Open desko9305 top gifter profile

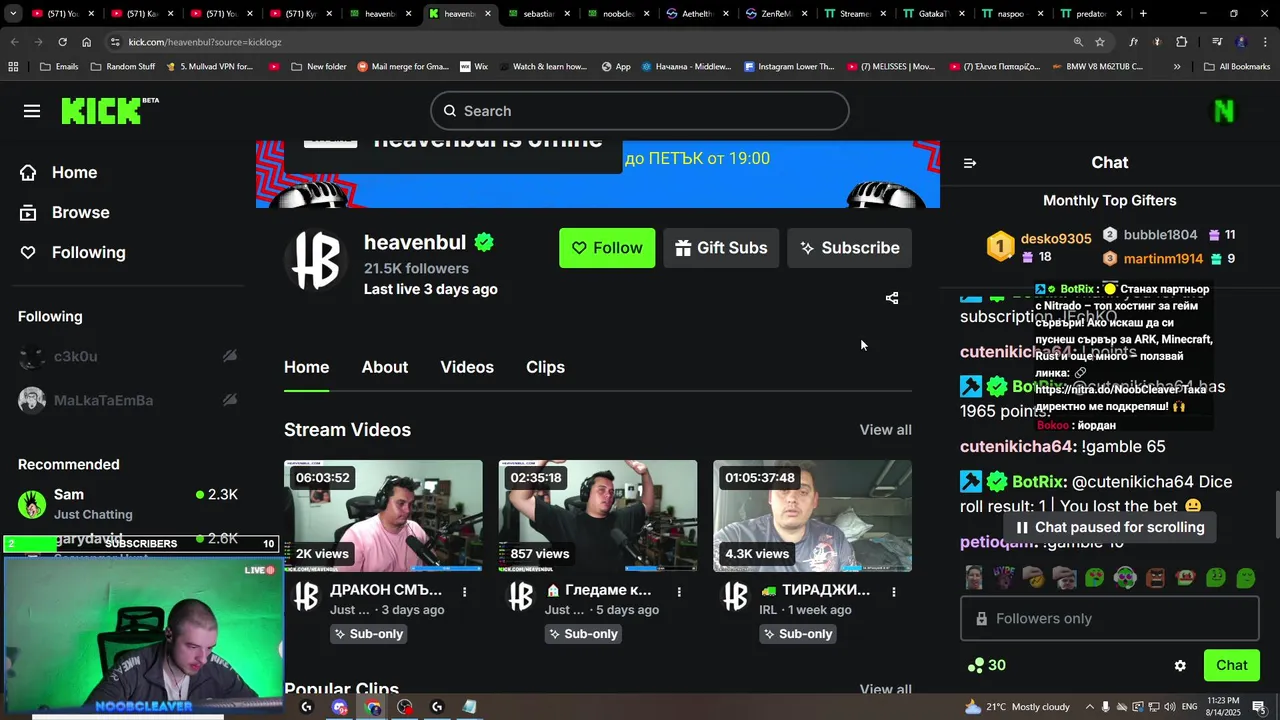(x=1055, y=239)
